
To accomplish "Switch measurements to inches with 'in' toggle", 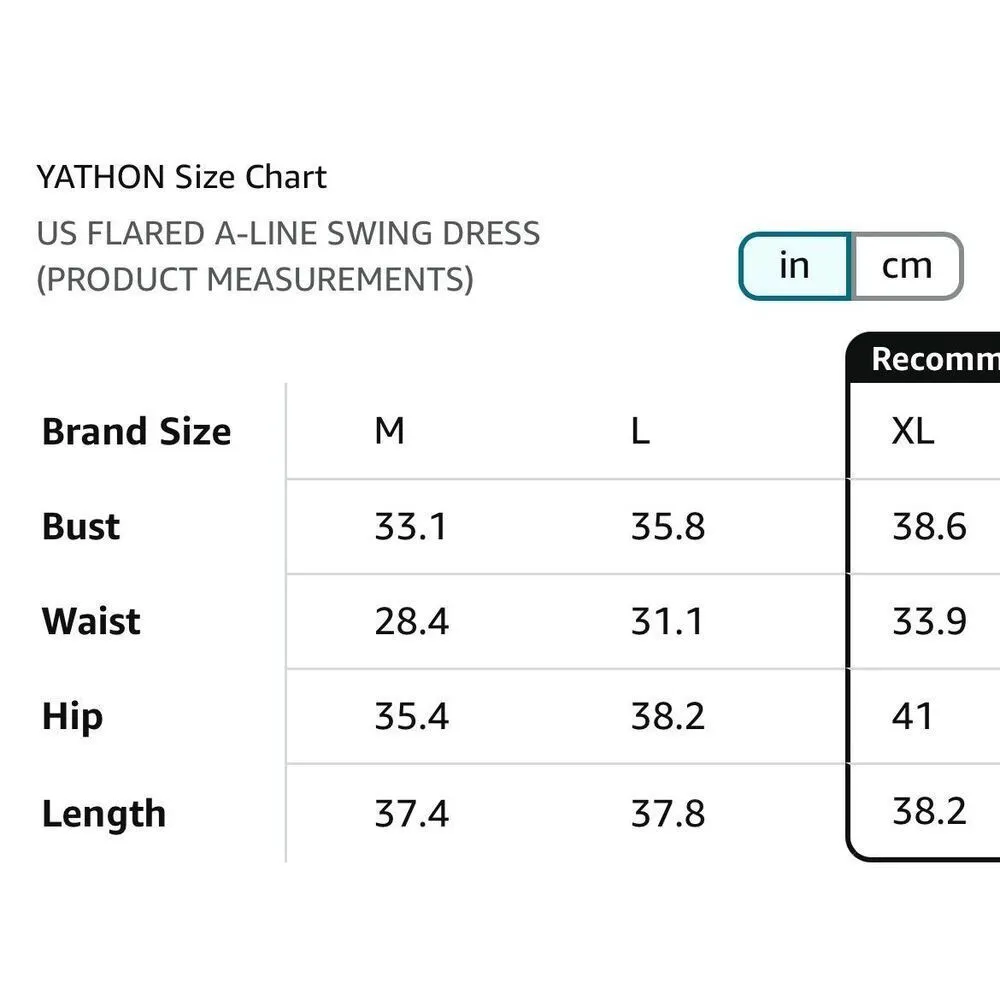I will (794, 266).
